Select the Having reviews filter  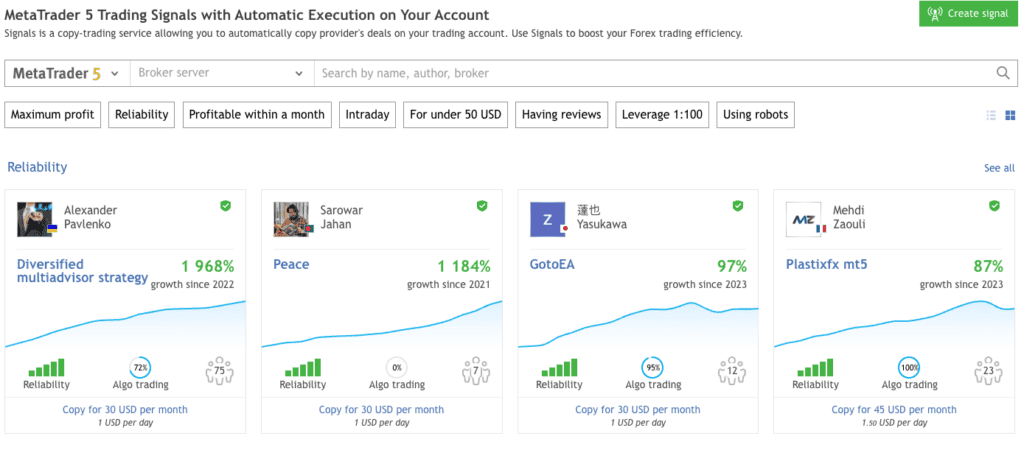point(561,115)
